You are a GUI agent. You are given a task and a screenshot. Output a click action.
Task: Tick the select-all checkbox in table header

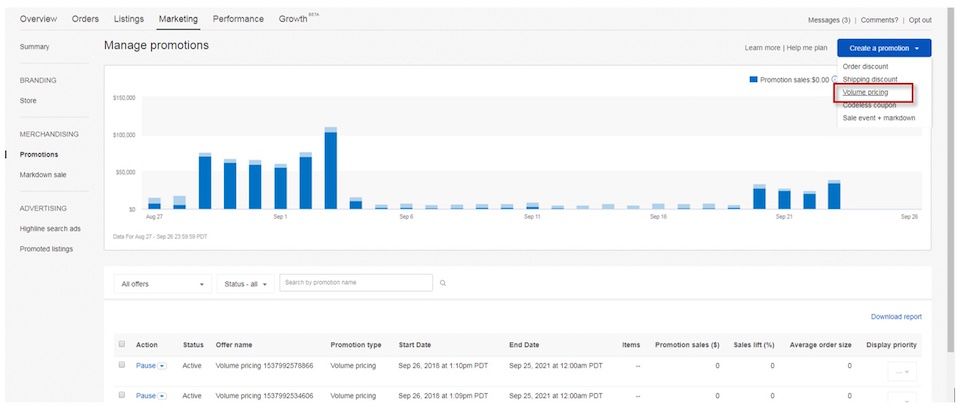122,345
